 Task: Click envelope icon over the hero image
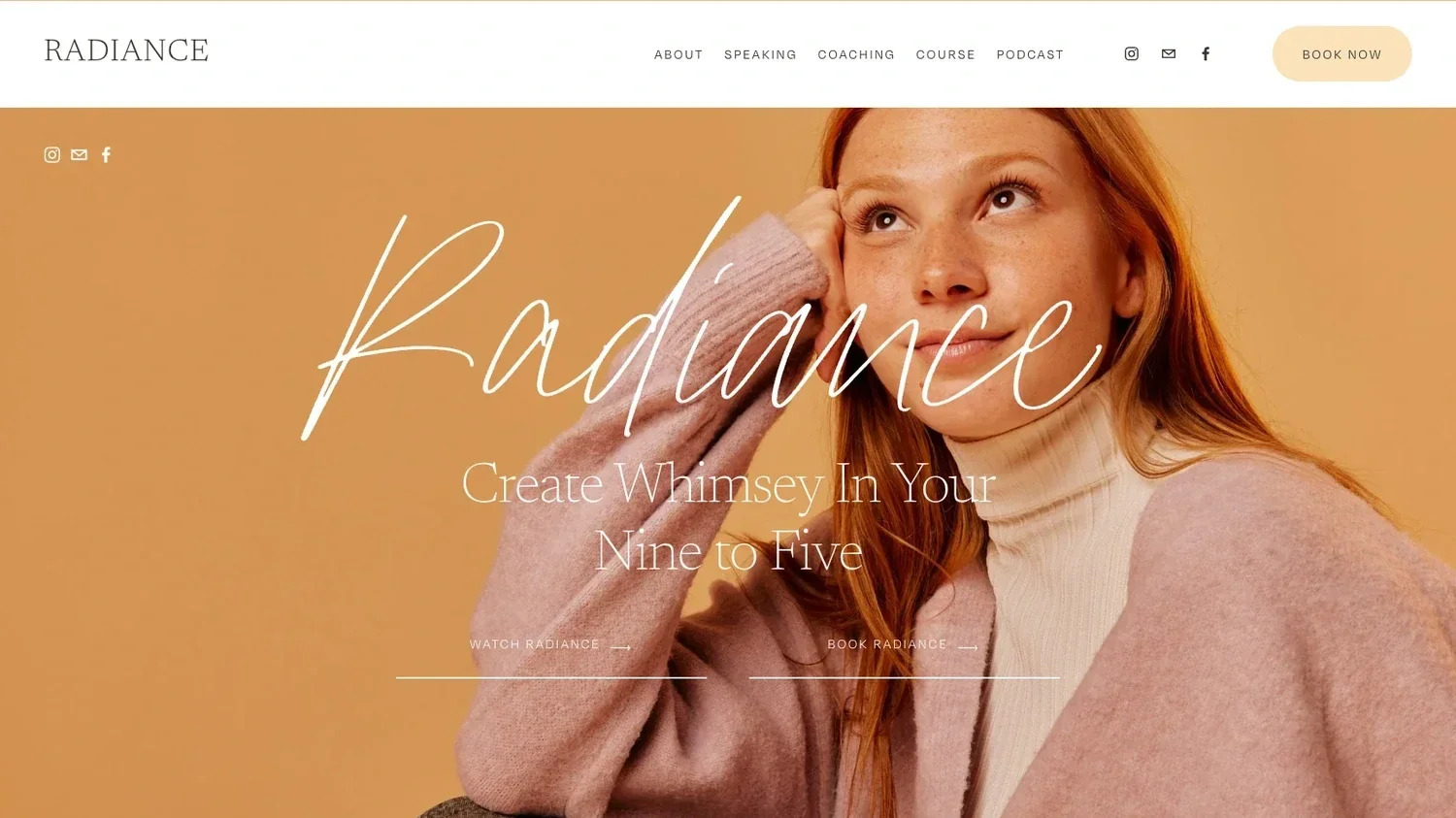click(x=80, y=154)
